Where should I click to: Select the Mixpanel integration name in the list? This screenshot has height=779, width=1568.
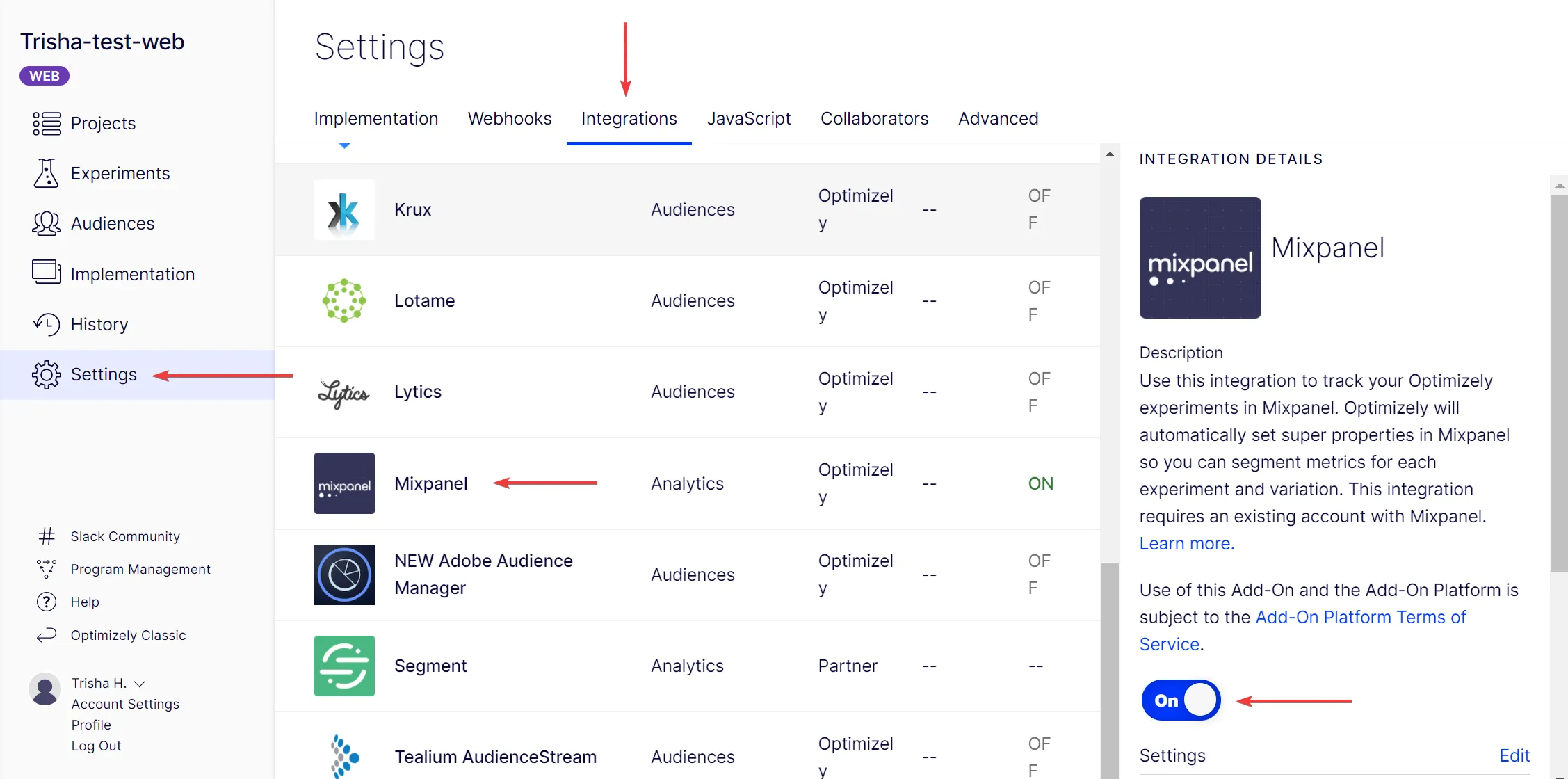pyautogui.click(x=431, y=483)
